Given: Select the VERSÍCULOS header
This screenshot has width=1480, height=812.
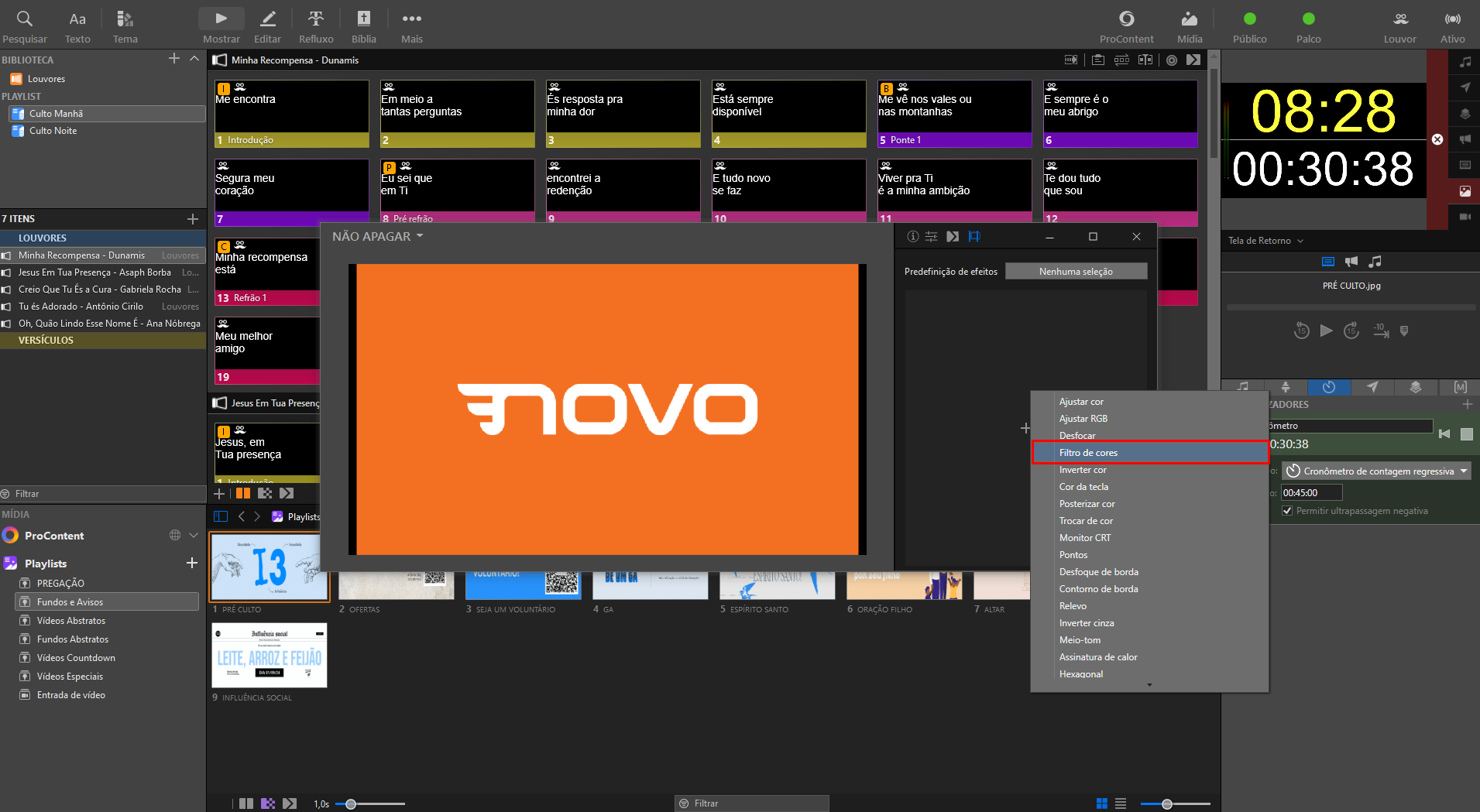Looking at the screenshot, I should [102, 341].
